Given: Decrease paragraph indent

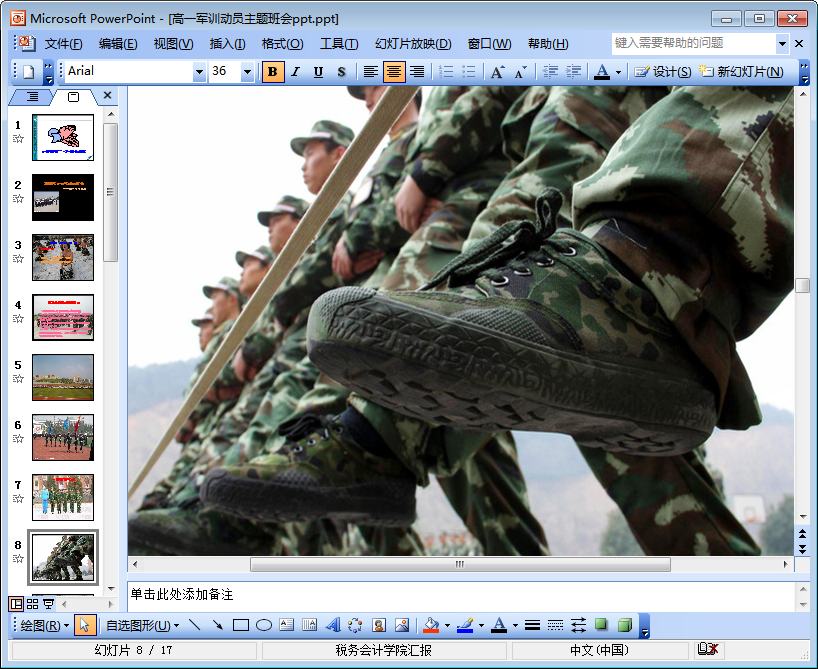Looking at the screenshot, I should (550, 71).
